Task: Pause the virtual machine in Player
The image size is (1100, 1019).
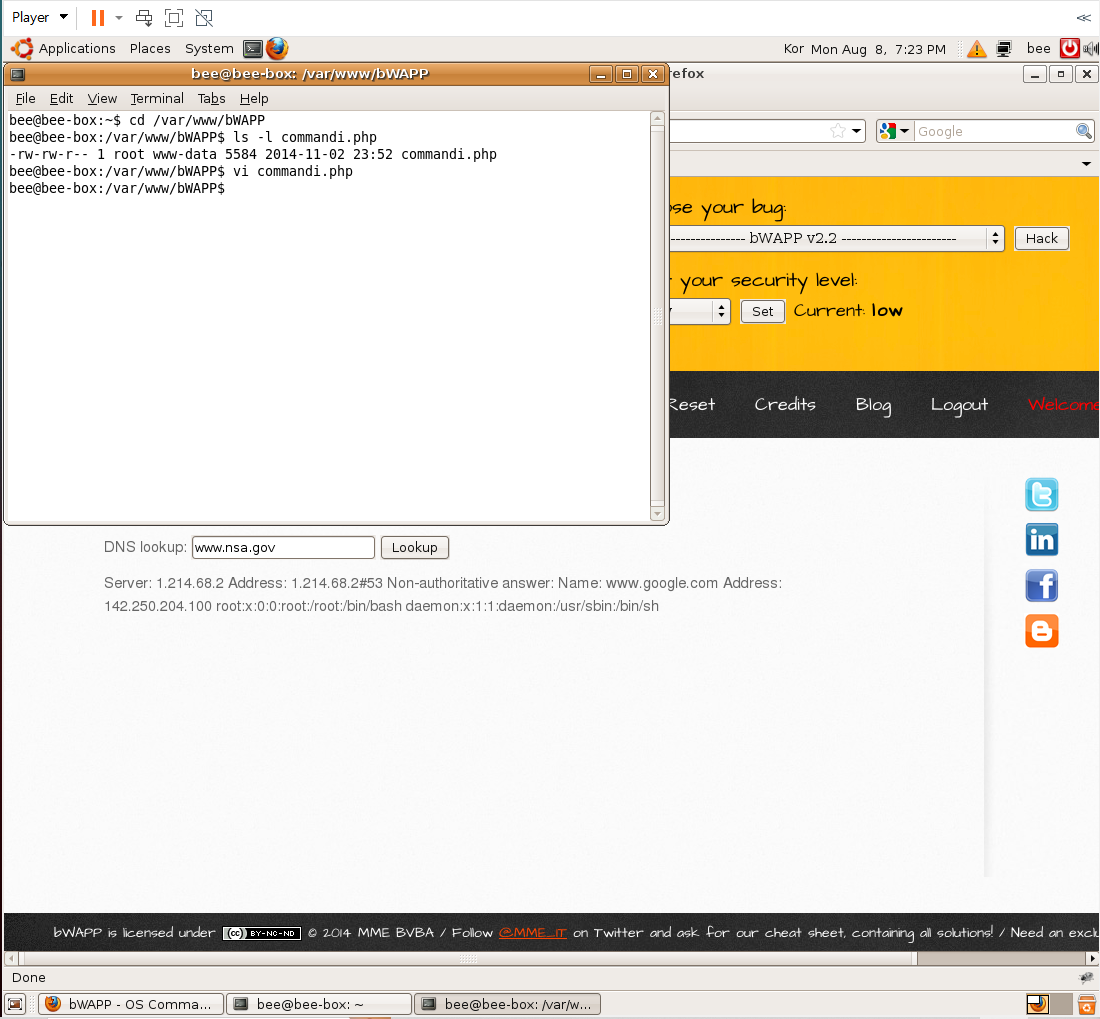Action: pyautogui.click(x=98, y=18)
